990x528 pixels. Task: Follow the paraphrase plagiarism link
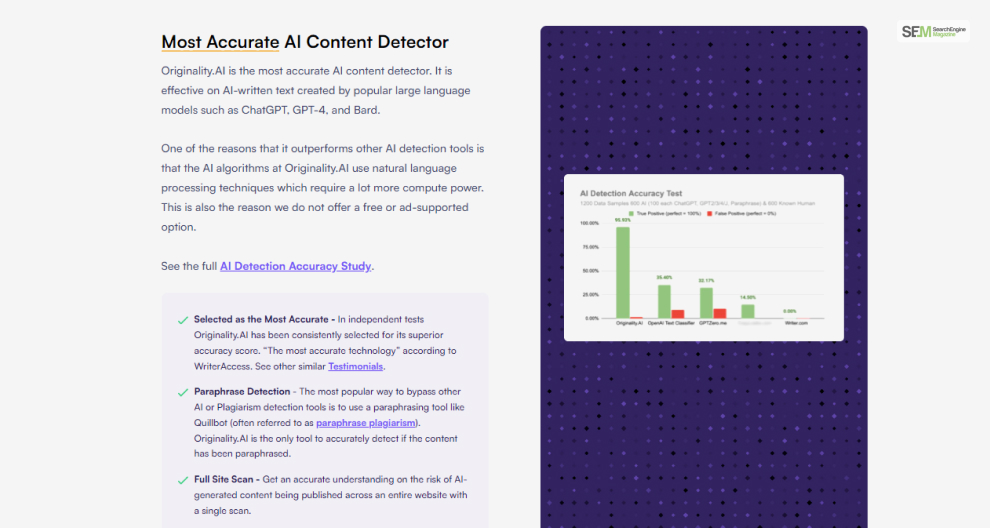point(366,423)
